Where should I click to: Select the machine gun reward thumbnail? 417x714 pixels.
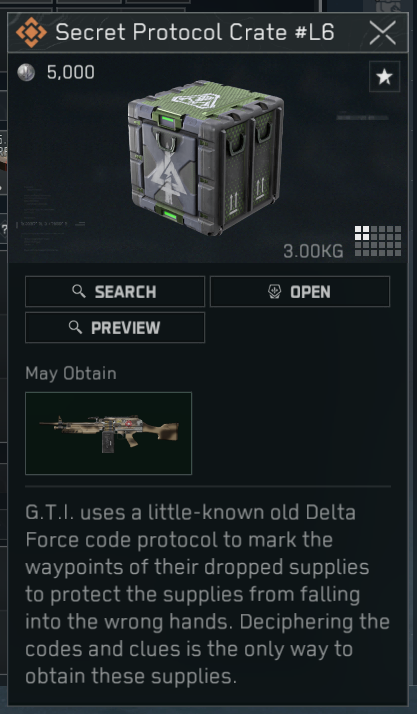pyautogui.click(x=108, y=433)
